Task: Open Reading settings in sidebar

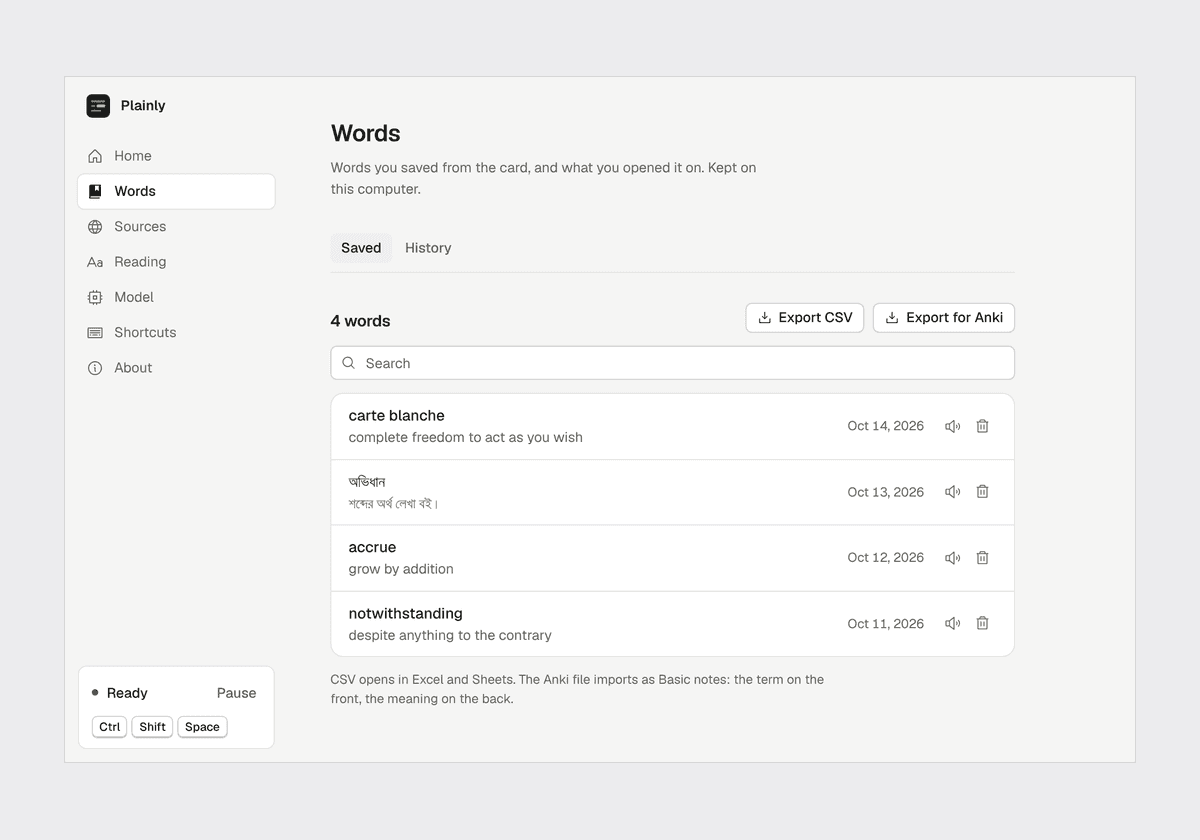Action: 176,262
